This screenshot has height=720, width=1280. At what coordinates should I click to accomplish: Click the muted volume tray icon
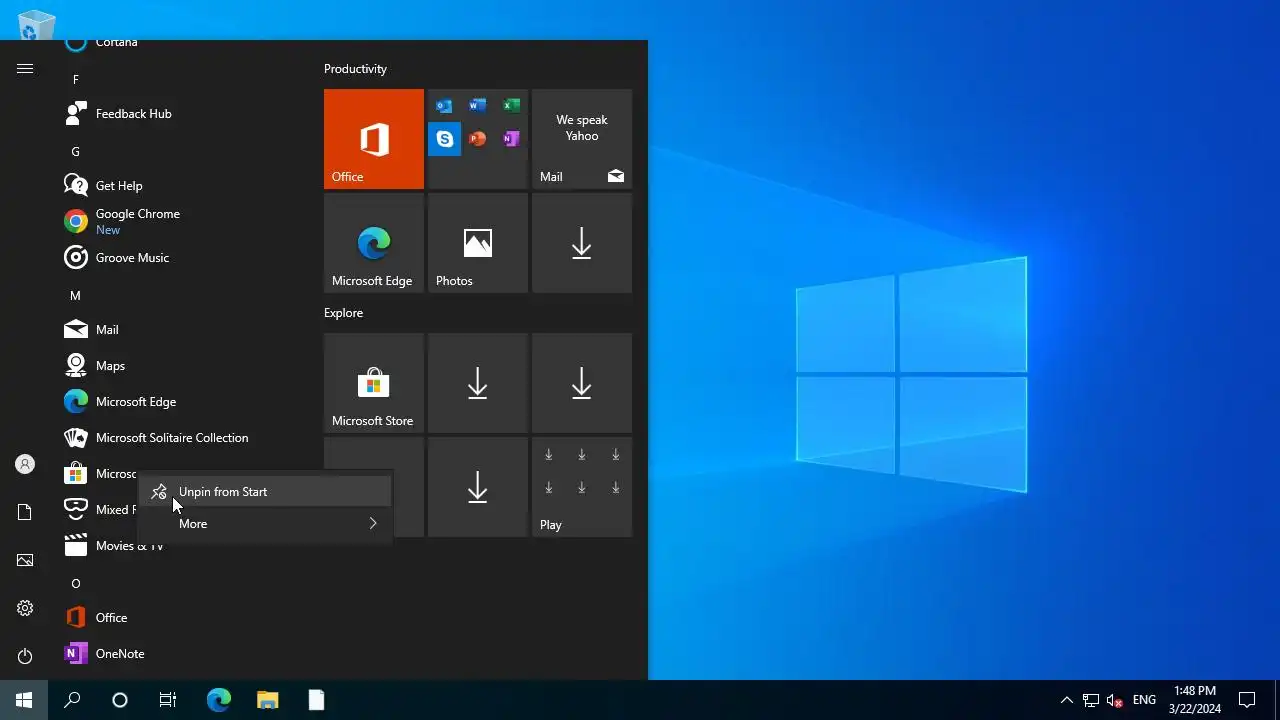[x=1115, y=700]
